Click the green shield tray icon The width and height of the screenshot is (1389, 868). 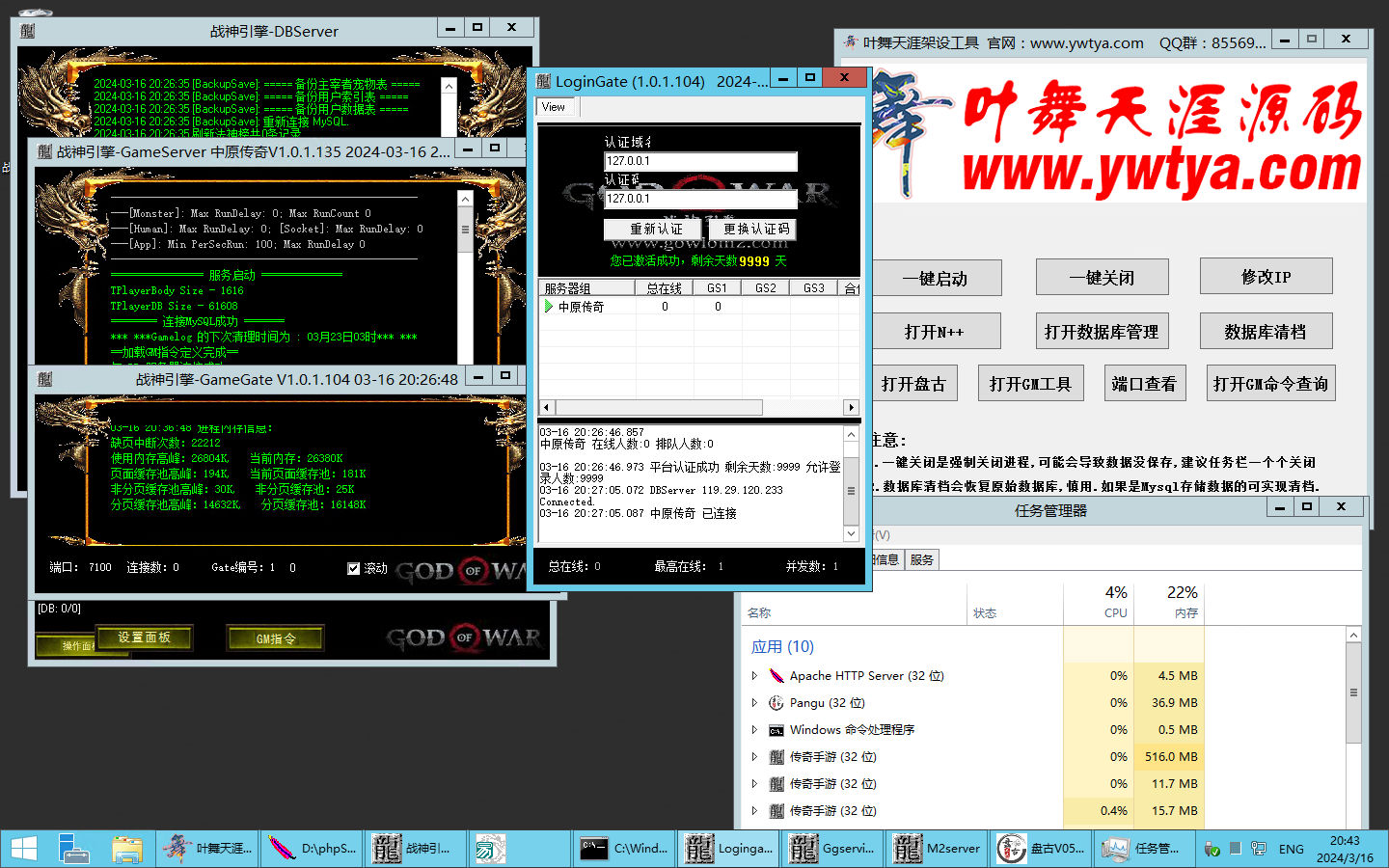[x=1212, y=850]
